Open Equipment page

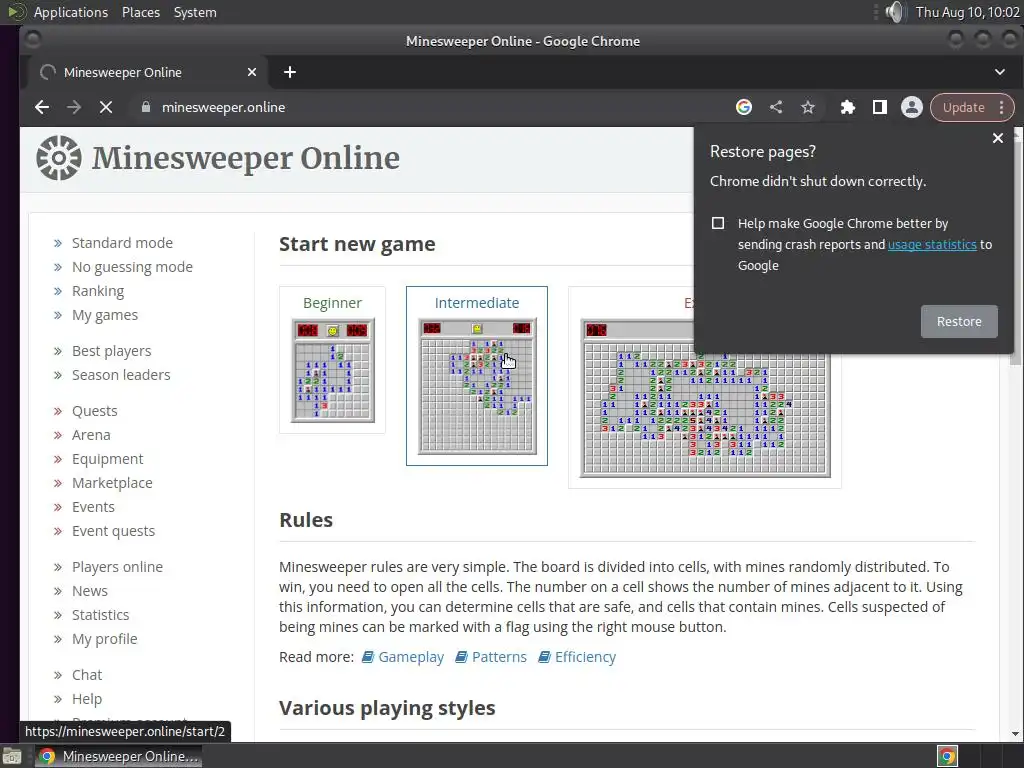coord(107,459)
